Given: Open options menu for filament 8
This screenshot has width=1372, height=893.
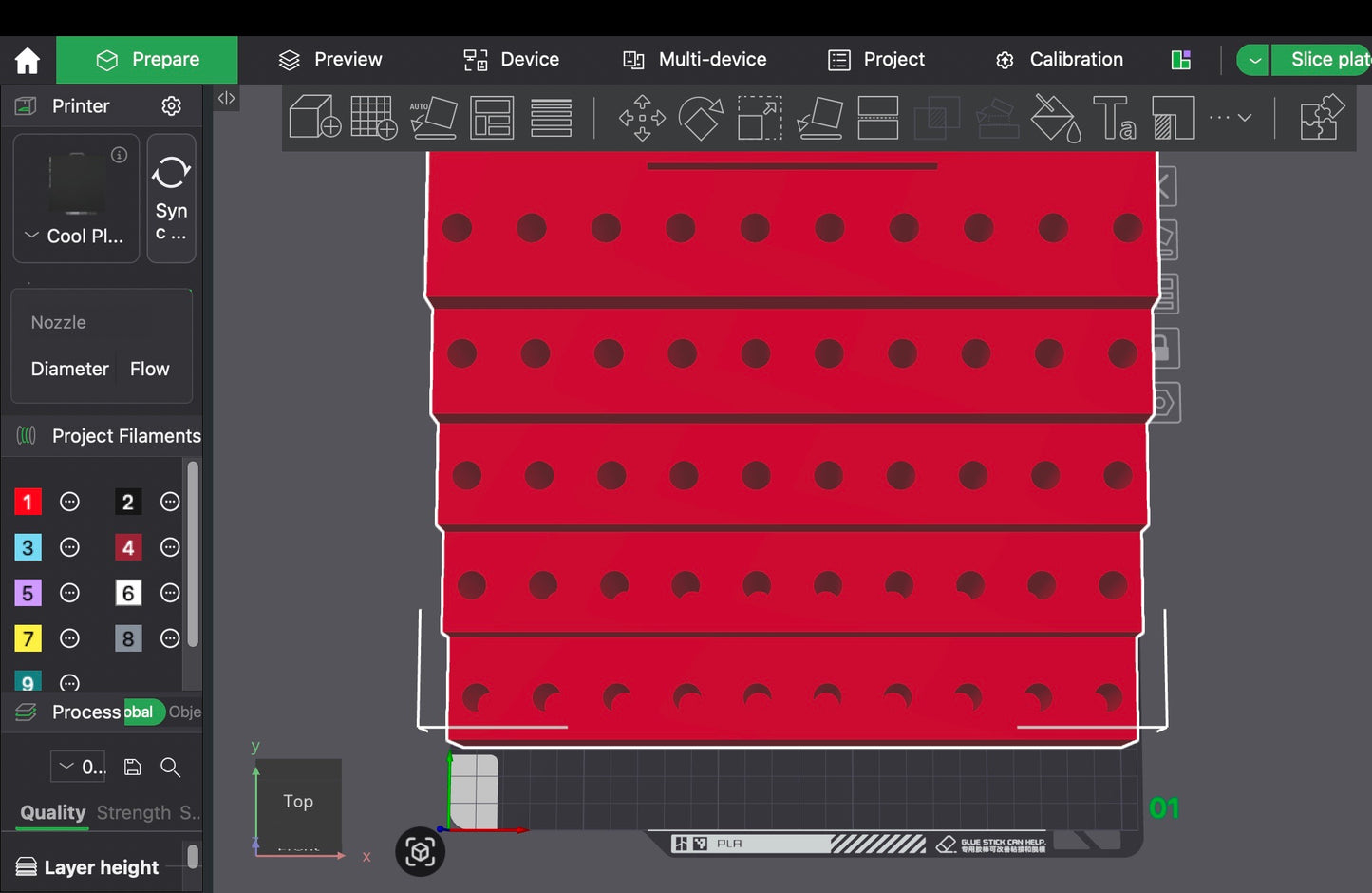Looking at the screenshot, I should 170,638.
